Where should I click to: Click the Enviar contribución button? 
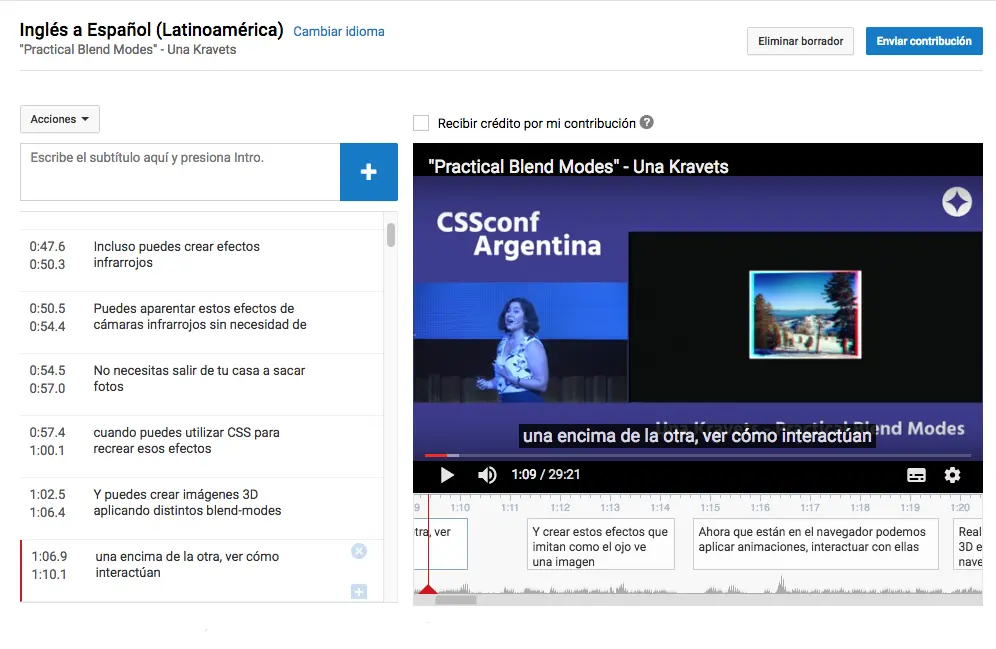click(x=923, y=41)
